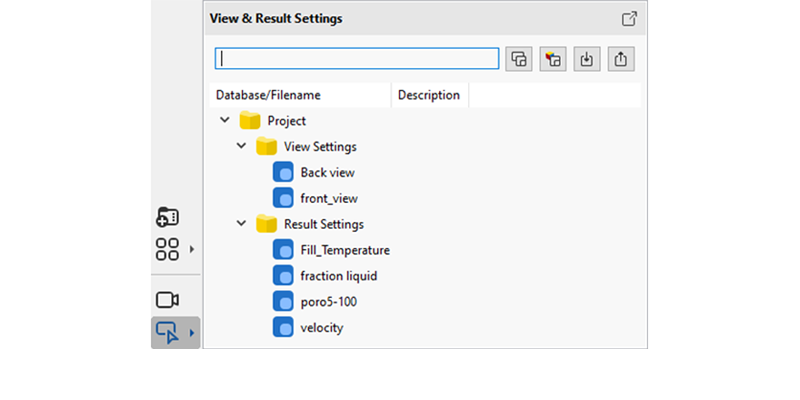Collapse the Result Settings folder
Image resolution: width=800 pixels, height=400 pixels.
tap(241, 224)
